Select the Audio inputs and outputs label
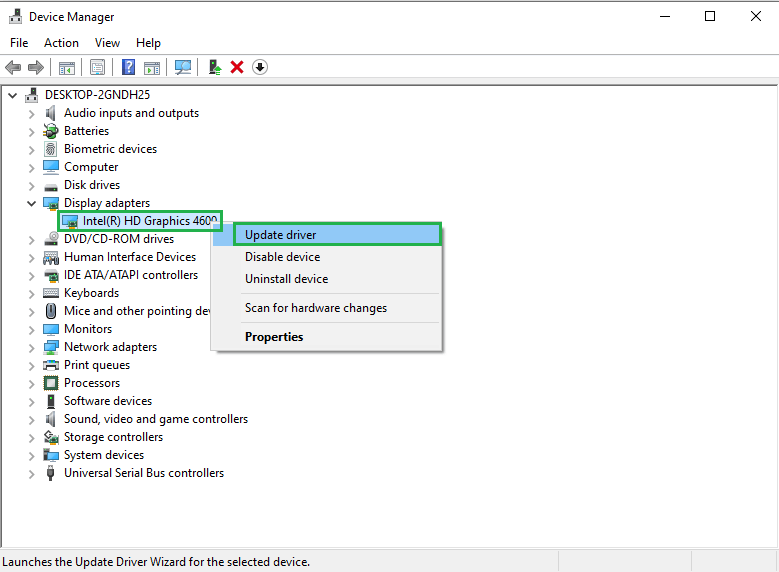 pyautogui.click(x=131, y=113)
